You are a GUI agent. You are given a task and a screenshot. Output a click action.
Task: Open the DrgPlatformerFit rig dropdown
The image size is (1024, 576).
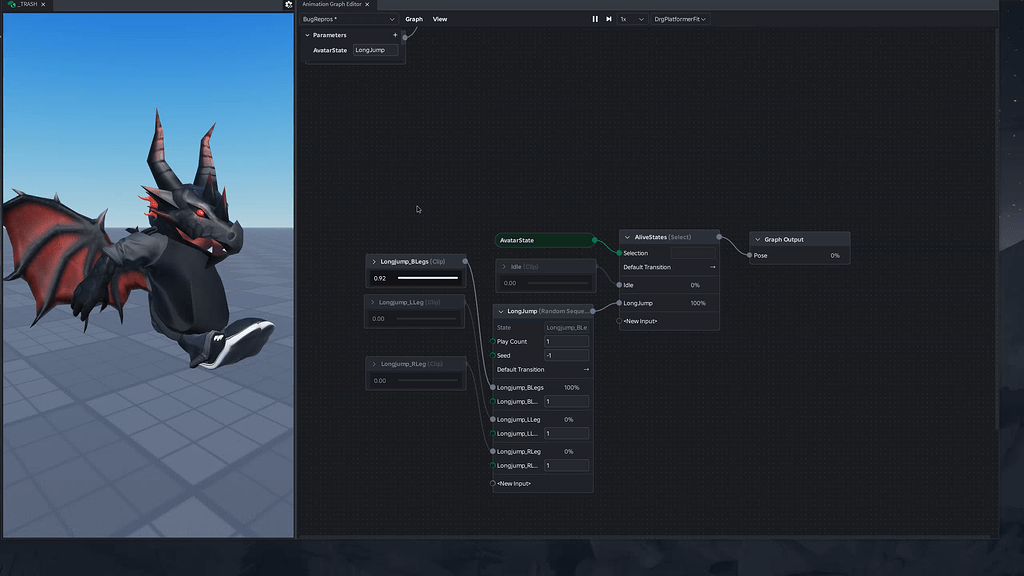(680, 19)
